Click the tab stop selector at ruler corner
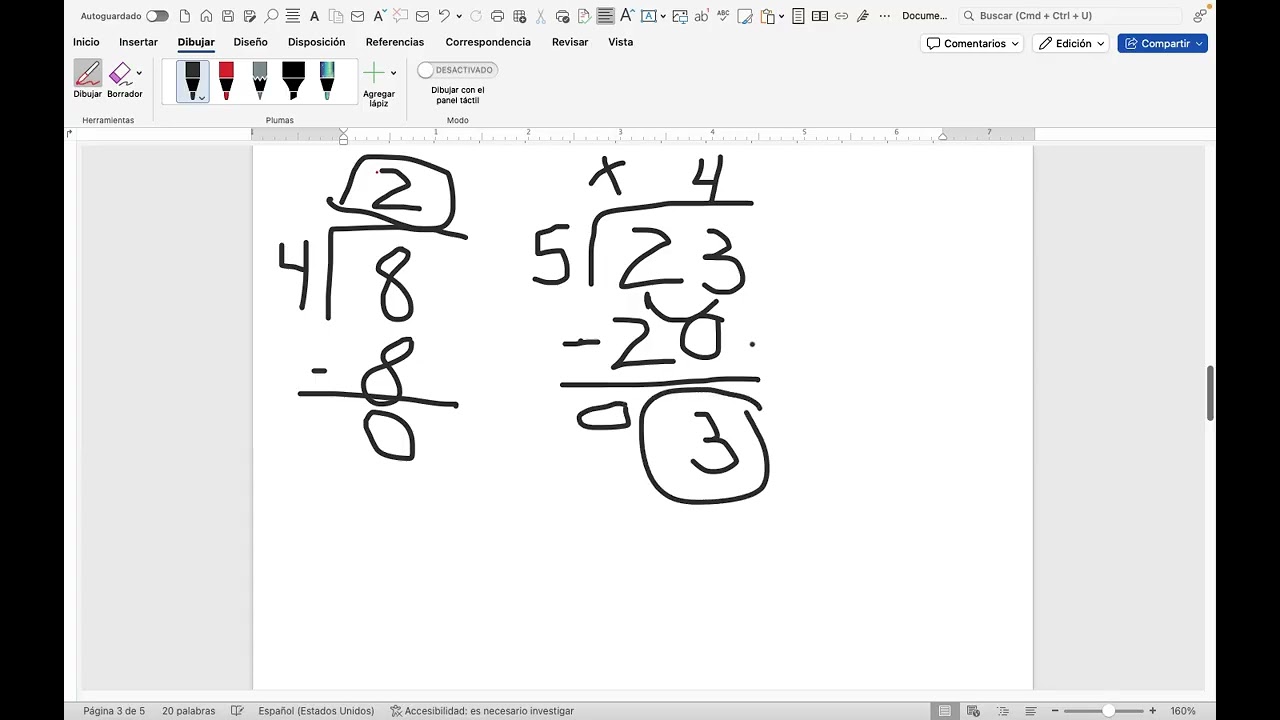 71,133
